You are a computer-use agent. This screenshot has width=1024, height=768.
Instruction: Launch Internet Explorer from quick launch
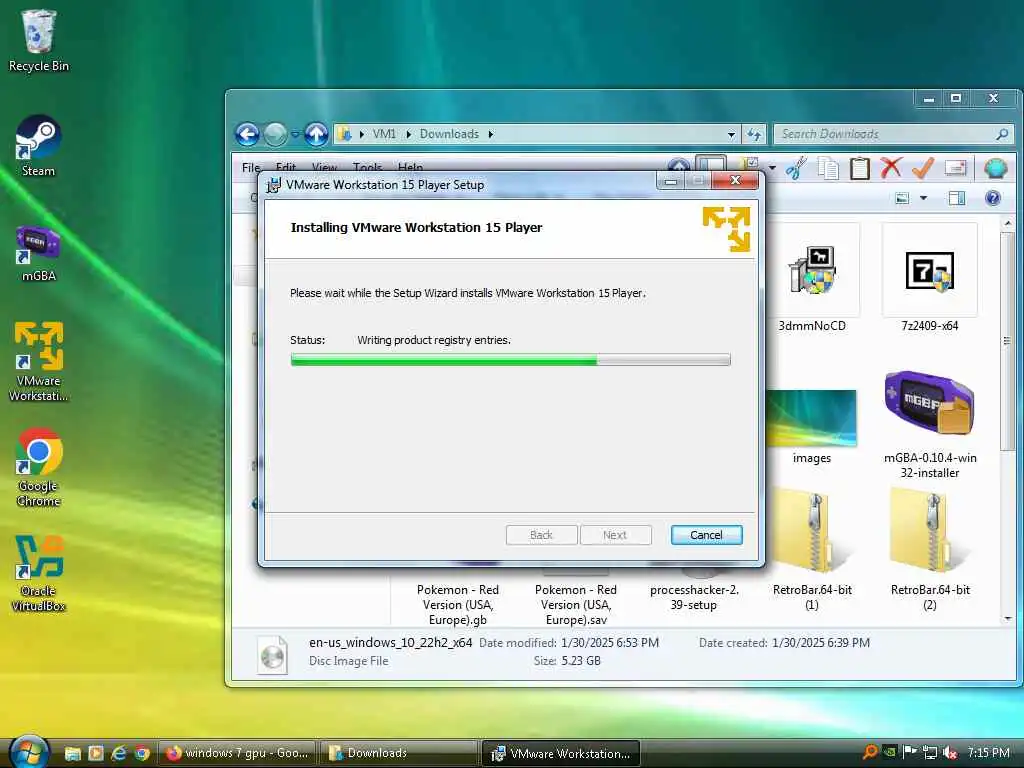point(119,753)
